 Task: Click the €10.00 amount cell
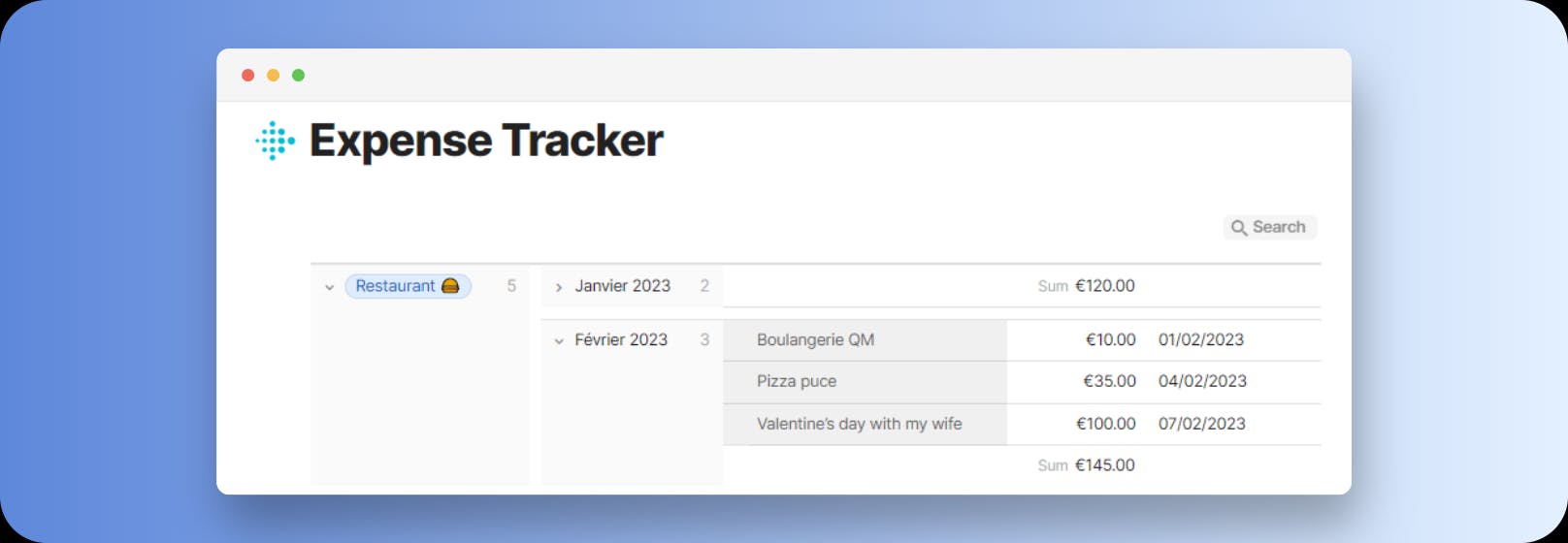click(x=1110, y=340)
